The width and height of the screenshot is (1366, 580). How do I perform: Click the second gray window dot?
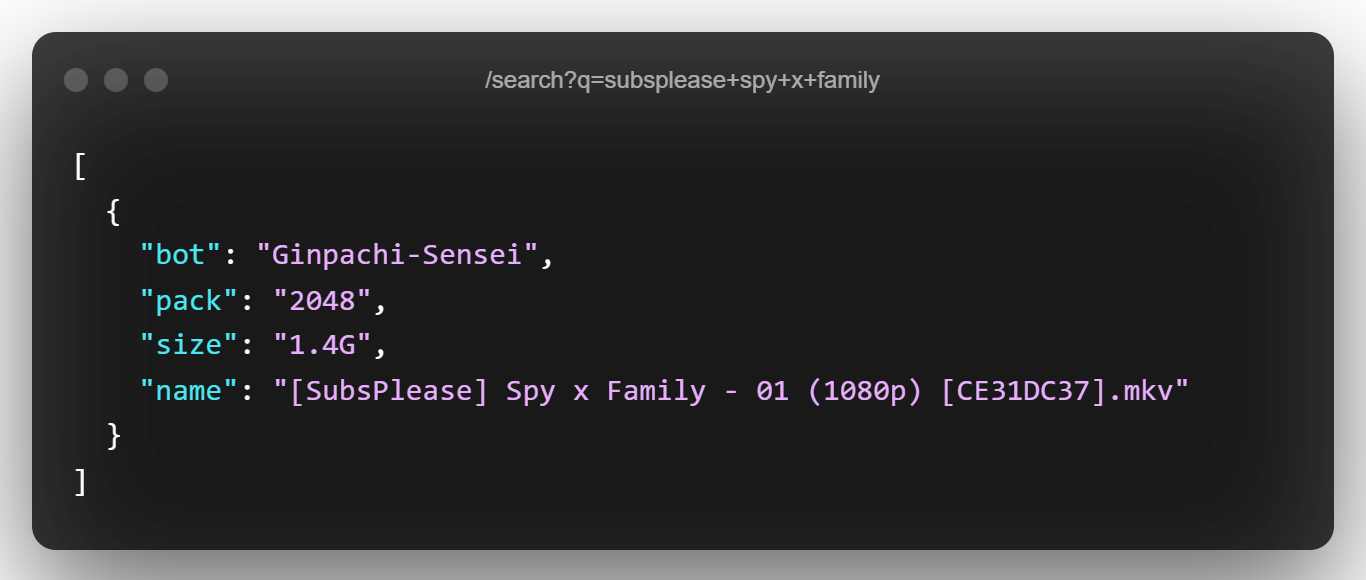[116, 80]
